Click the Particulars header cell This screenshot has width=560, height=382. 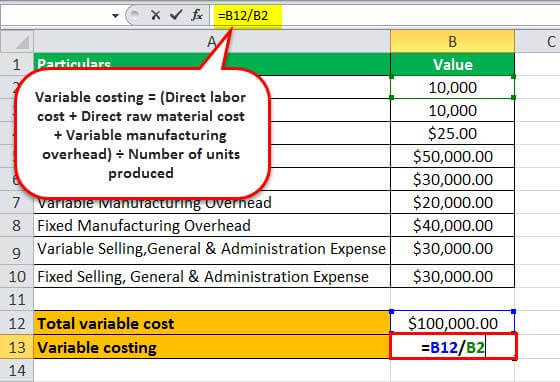(212, 64)
